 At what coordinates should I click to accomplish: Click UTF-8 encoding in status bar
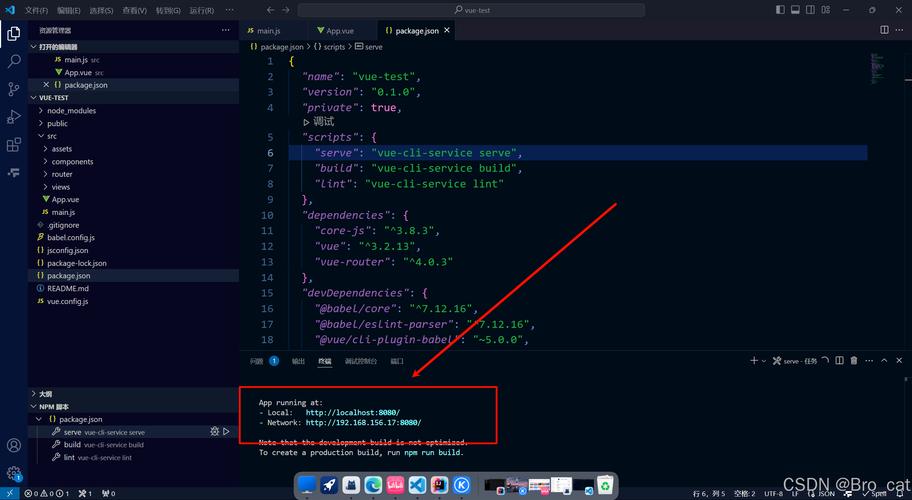coord(774,493)
